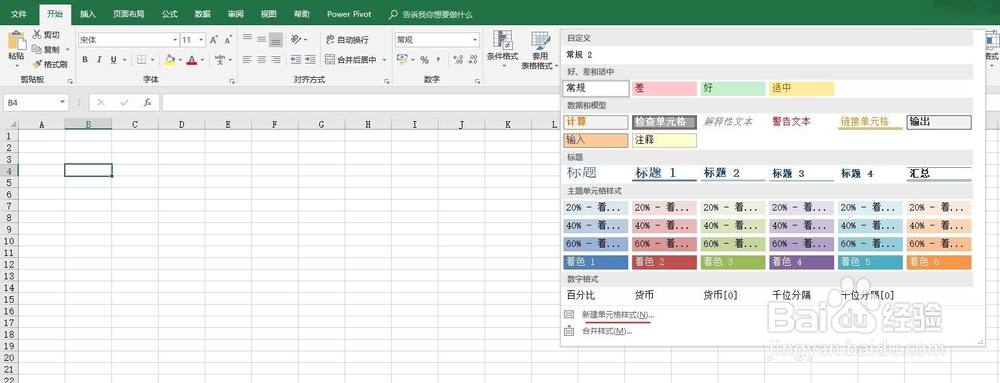Expand the underline style dropdown arrow
Screen dimensions: 1000x383
(124, 60)
